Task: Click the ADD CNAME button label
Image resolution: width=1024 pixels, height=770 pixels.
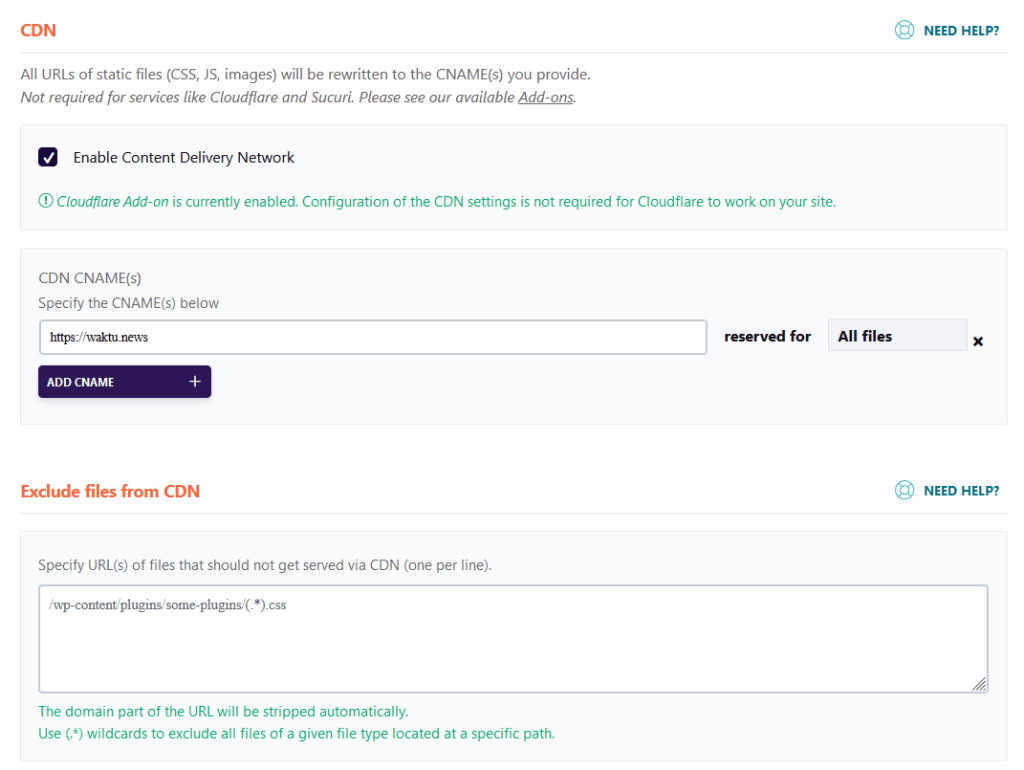Action: (80, 382)
